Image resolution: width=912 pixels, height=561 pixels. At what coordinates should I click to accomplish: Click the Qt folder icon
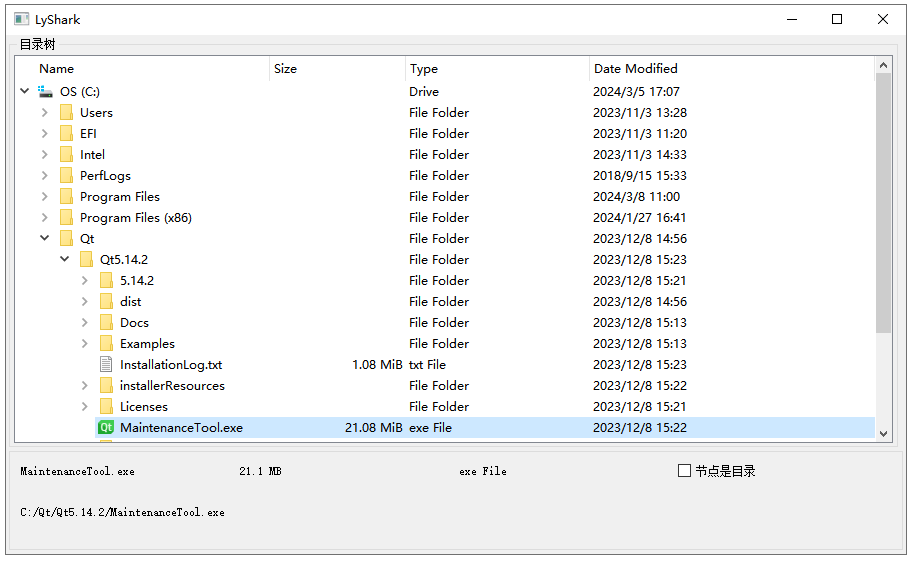click(66, 238)
